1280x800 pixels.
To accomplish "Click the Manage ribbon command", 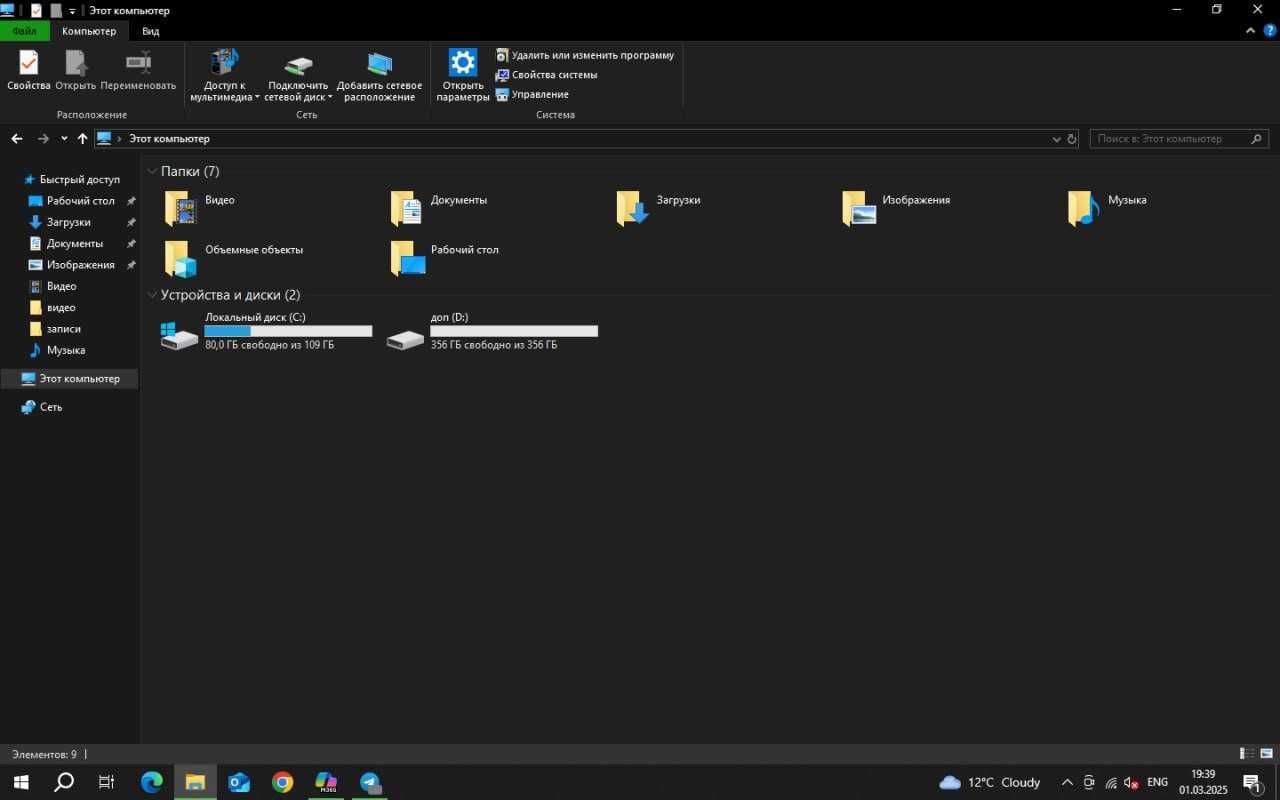I will pos(532,94).
